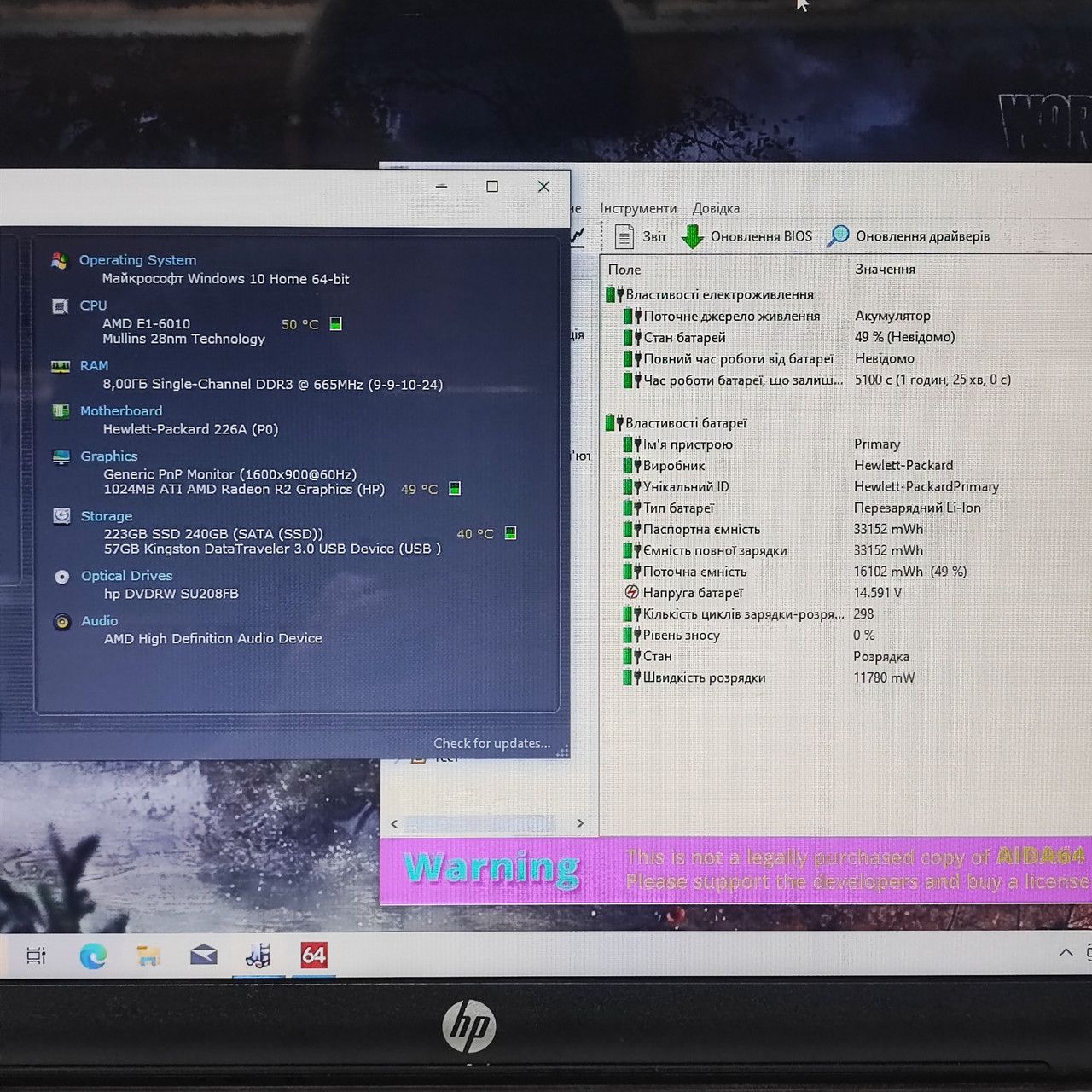Viewport: 1092px width, 1092px height.
Task: Click the value 14.591 V in AIDA64
Action: [877, 592]
